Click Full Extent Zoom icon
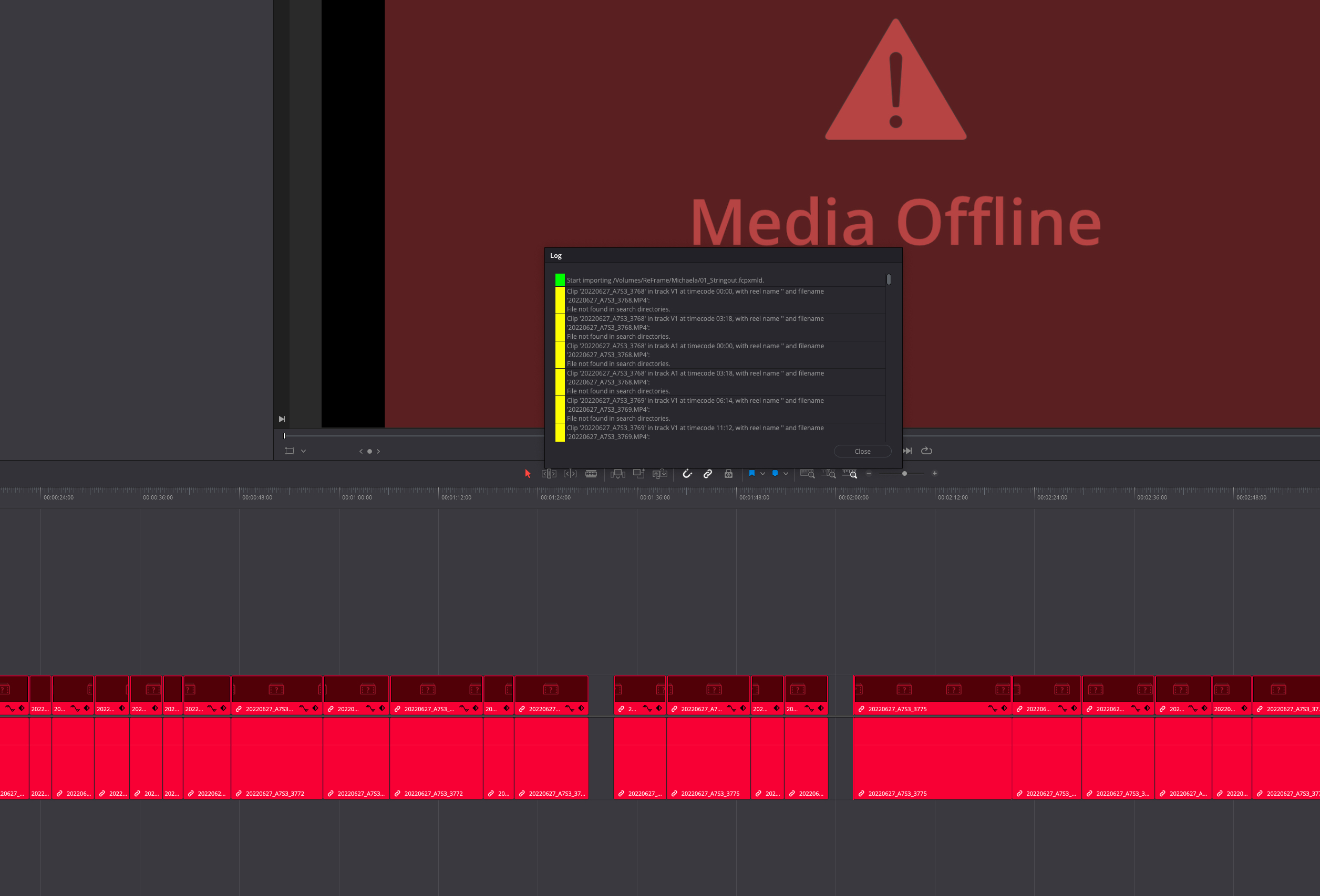The height and width of the screenshot is (896, 1320). (808, 474)
